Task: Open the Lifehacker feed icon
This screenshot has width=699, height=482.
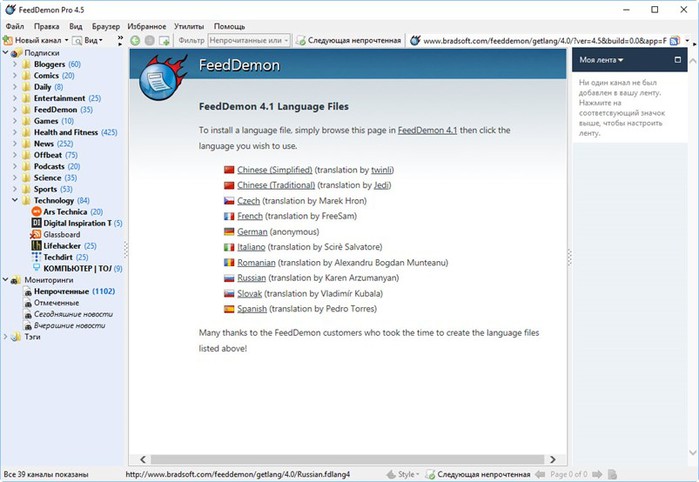Action: pos(37,246)
